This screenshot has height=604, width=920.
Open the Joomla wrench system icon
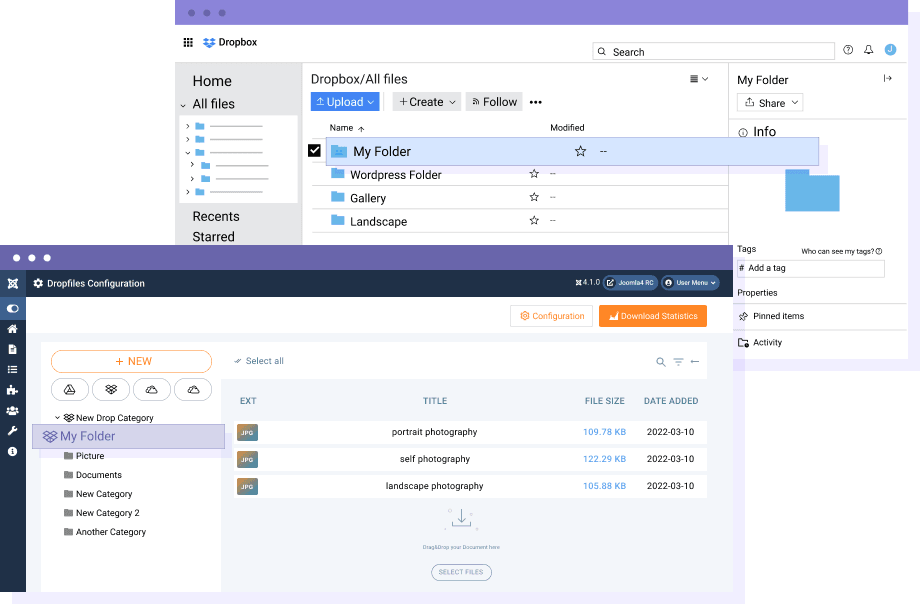tap(12, 431)
